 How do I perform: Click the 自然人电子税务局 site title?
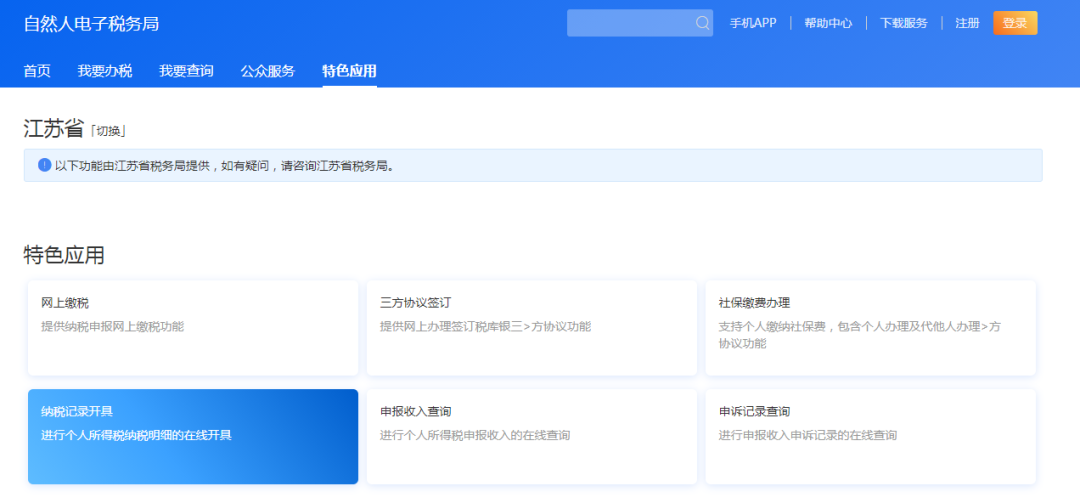coord(91,23)
